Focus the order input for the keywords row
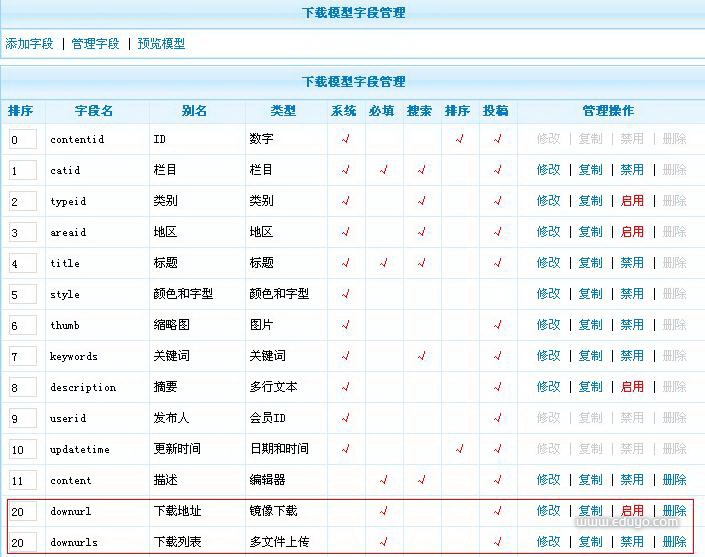Image resolution: width=705 pixels, height=557 pixels. 23,357
